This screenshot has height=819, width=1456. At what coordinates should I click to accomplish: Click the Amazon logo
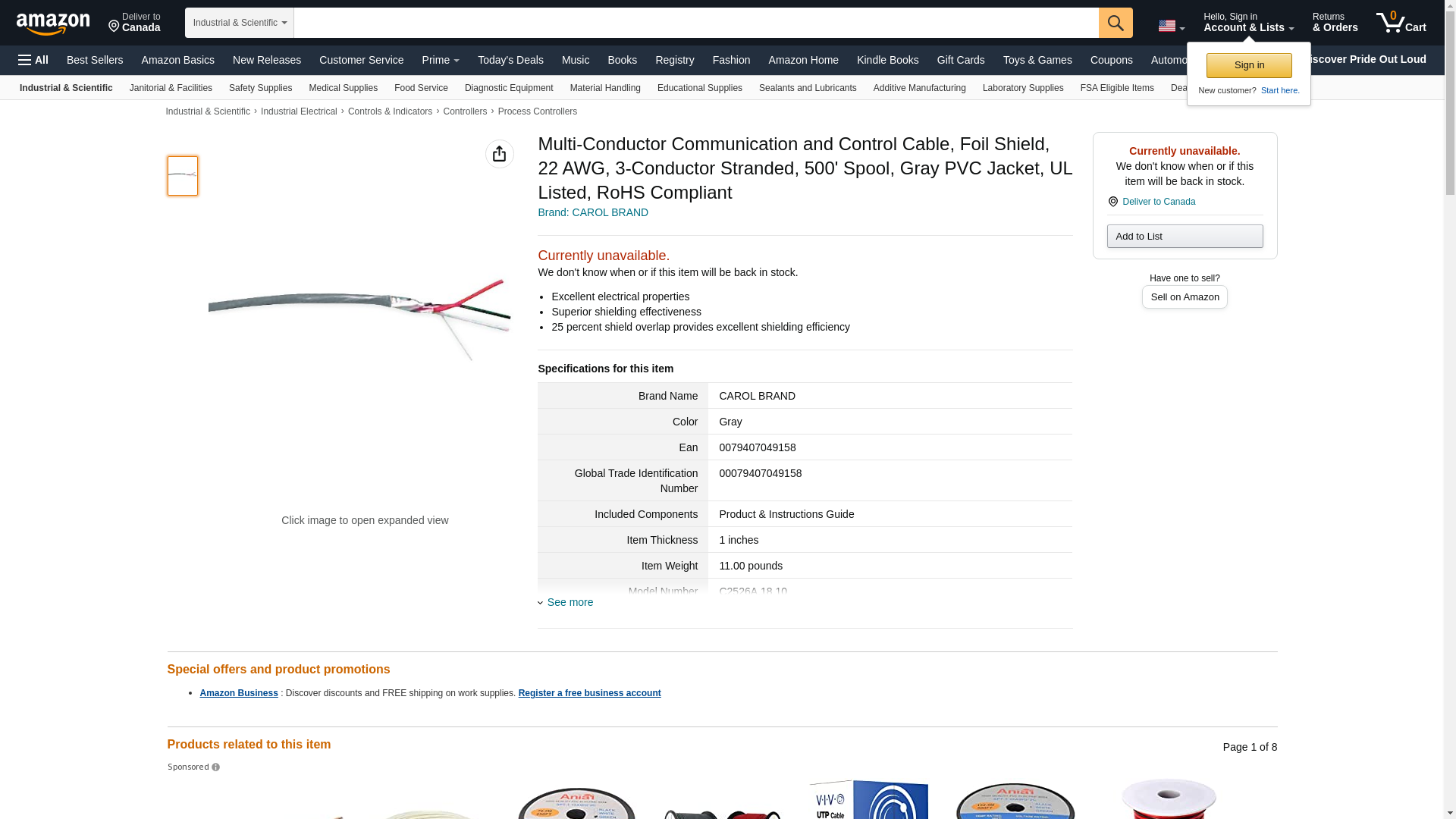53,24
